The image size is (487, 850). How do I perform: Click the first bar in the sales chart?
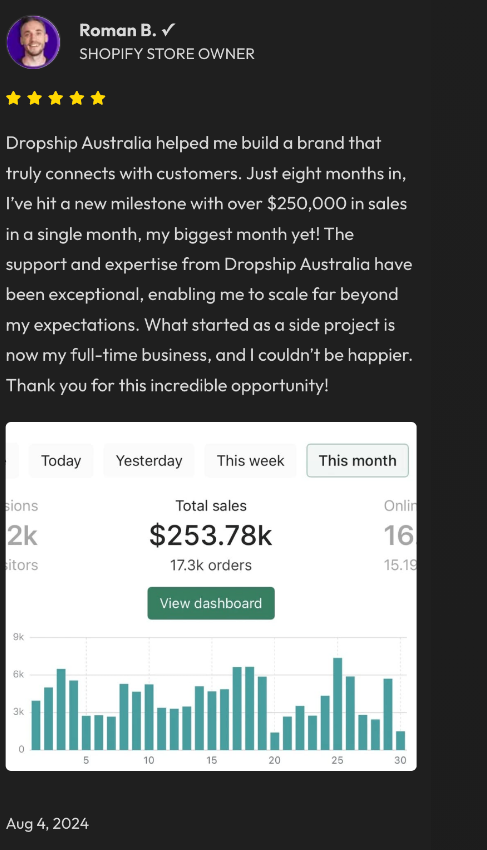coord(36,725)
